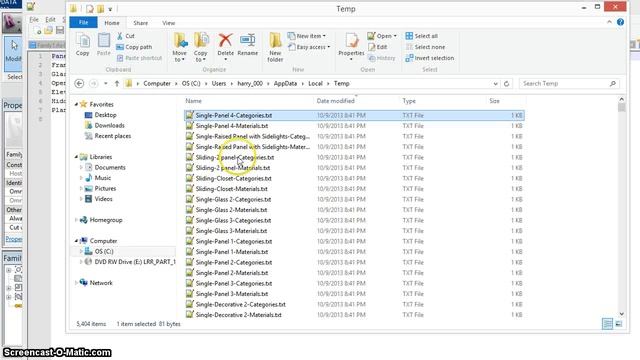Click the History command in ribbon
Screen dimensions: 640x360
[381, 58]
